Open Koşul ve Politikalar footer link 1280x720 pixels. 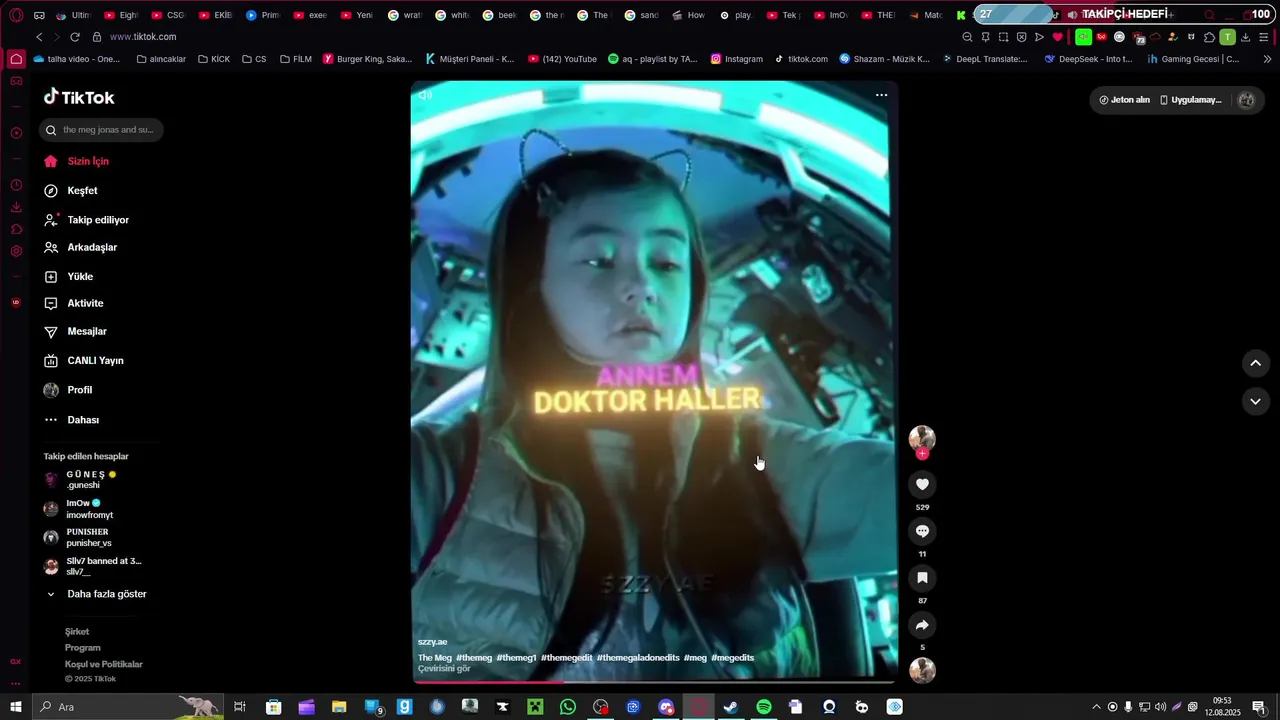[x=104, y=664]
